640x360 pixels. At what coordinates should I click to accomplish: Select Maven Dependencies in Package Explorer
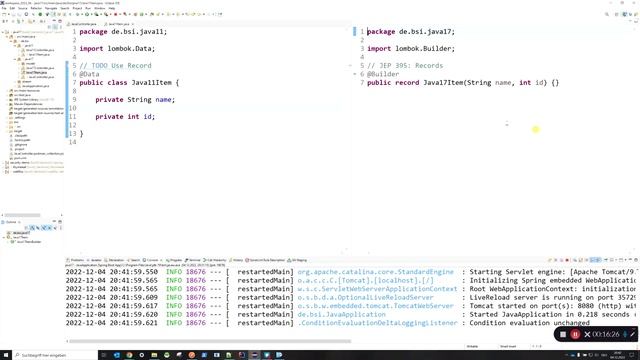point(27,104)
